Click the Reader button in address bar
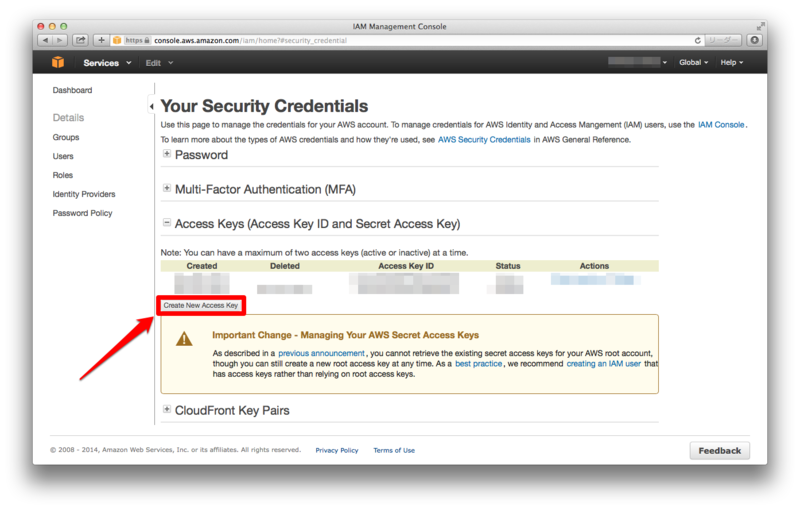The height and width of the screenshot is (510, 800). [722, 40]
